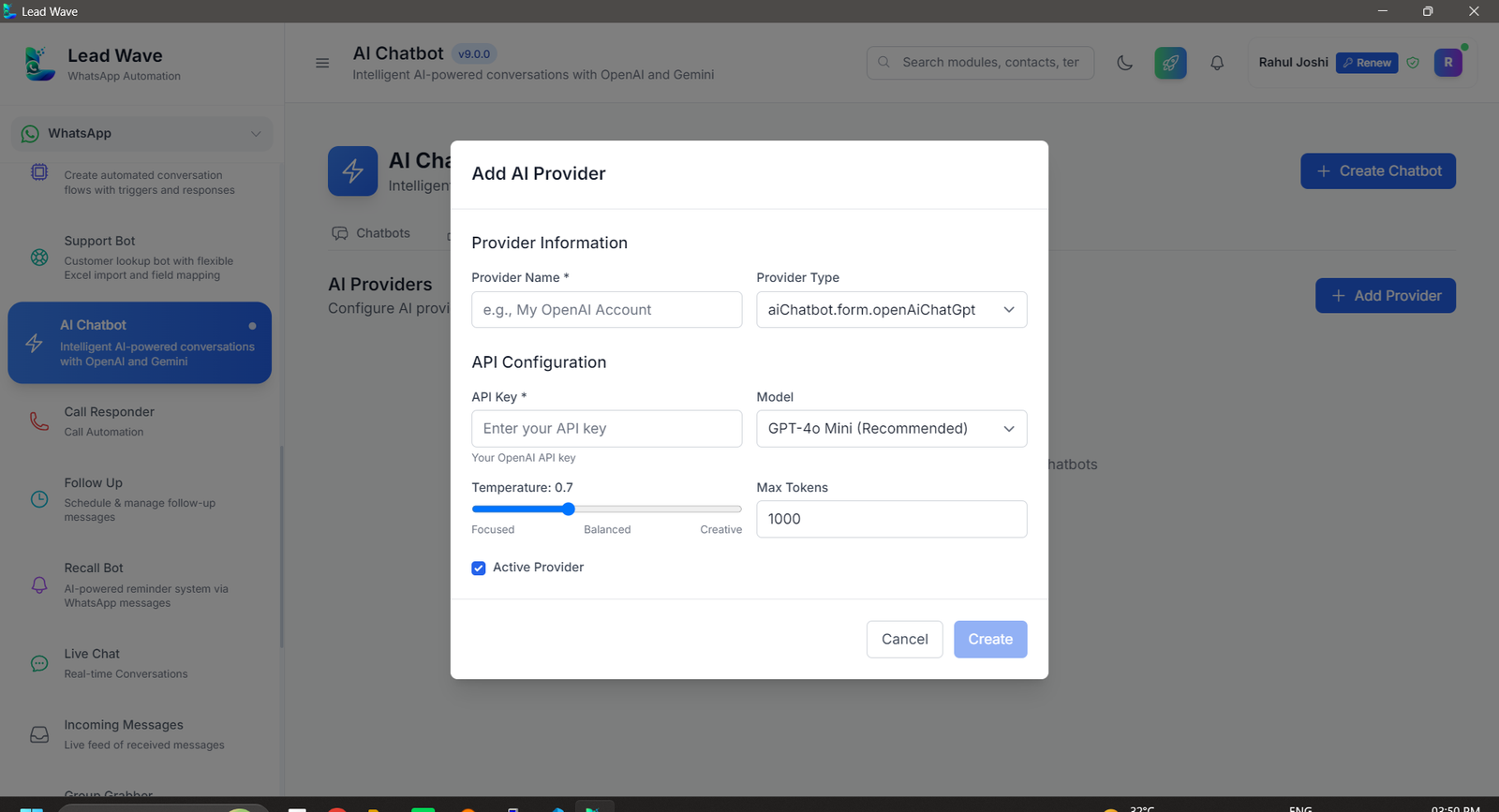The width and height of the screenshot is (1499, 812).
Task: Click the Renew button
Action: click(1367, 63)
